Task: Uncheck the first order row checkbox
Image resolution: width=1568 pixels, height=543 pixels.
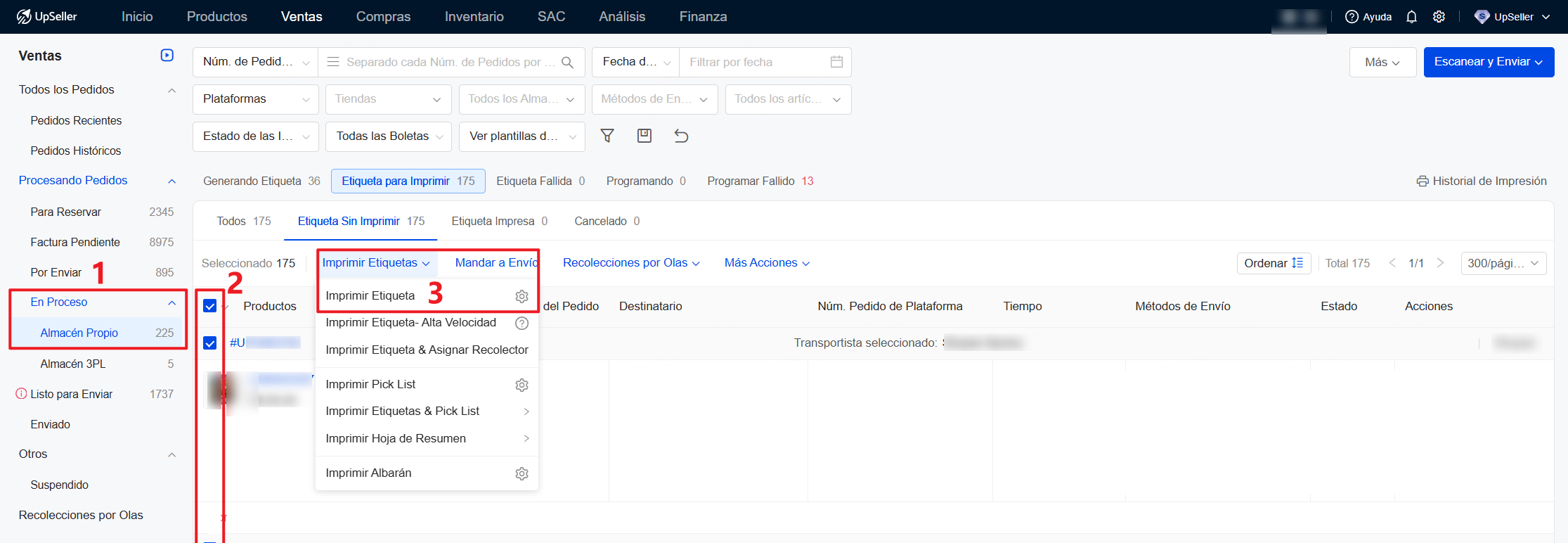Action: [209, 343]
